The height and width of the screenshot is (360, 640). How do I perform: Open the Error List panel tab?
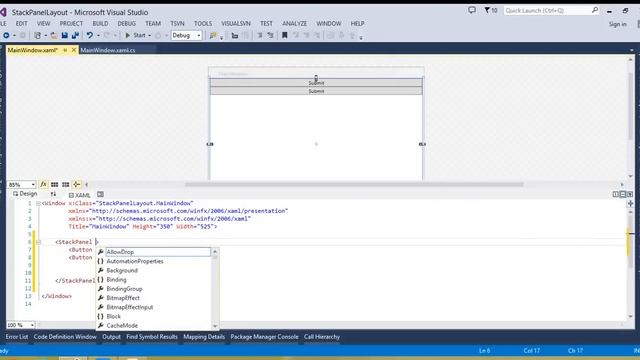tap(17, 337)
